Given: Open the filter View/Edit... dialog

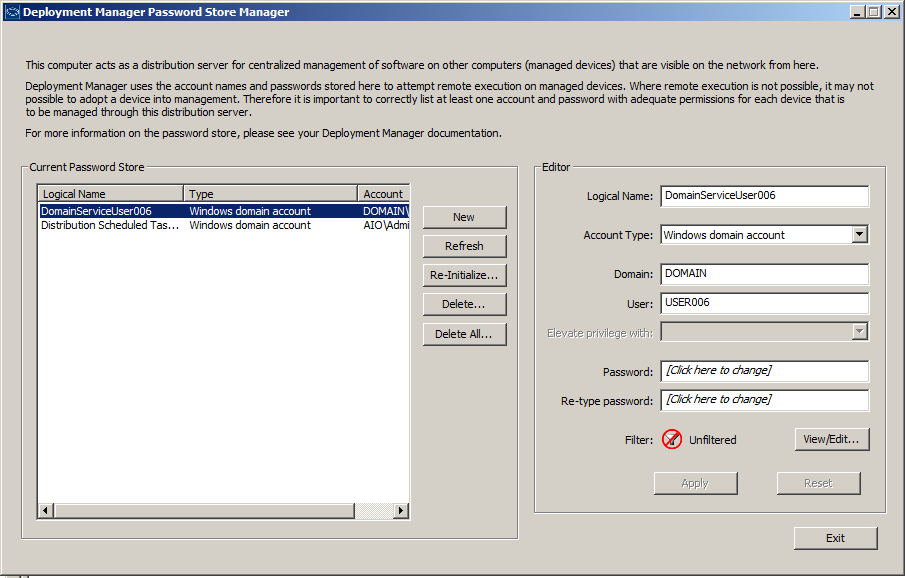Looking at the screenshot, I should pyautogui.click(x=831, y=439).
